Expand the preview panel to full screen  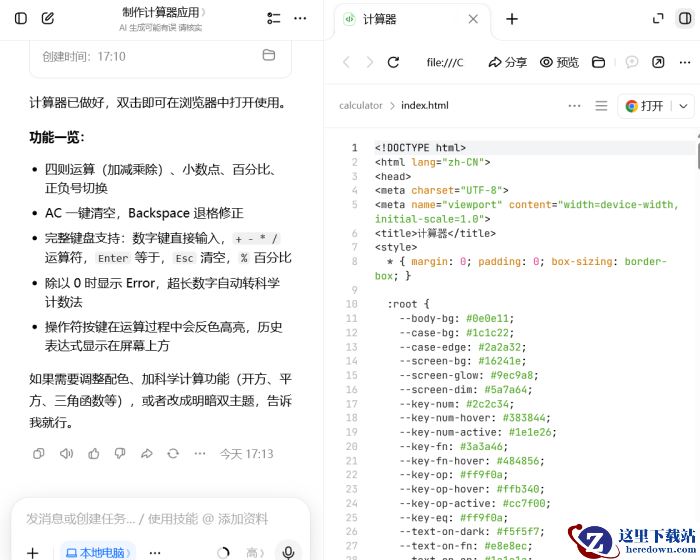pyautogui.click(x=658, y=18)
